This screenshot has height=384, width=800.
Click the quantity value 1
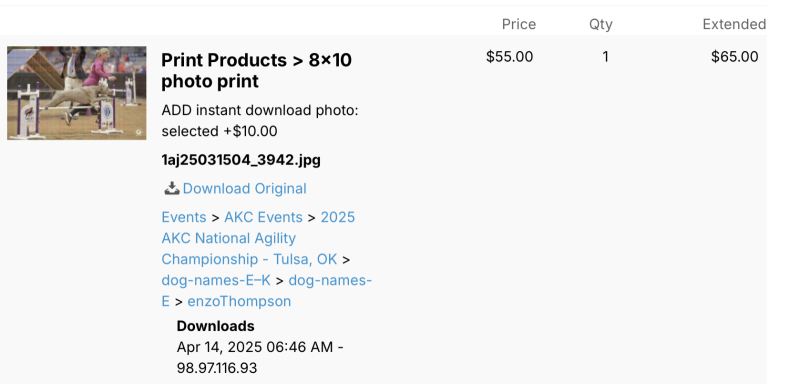(605, 57)
